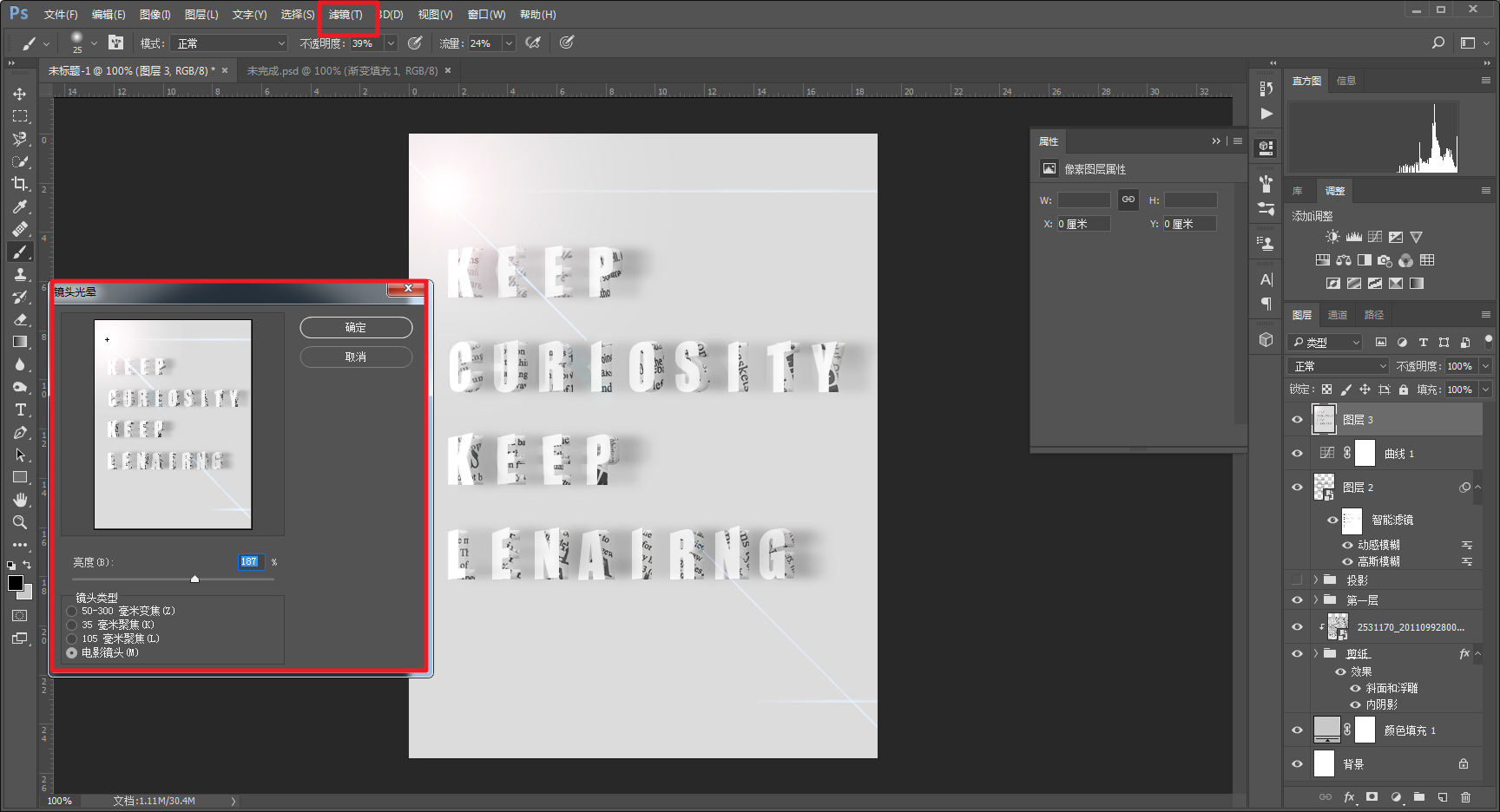Hide the 图层 2 layer

(1297, 488)
